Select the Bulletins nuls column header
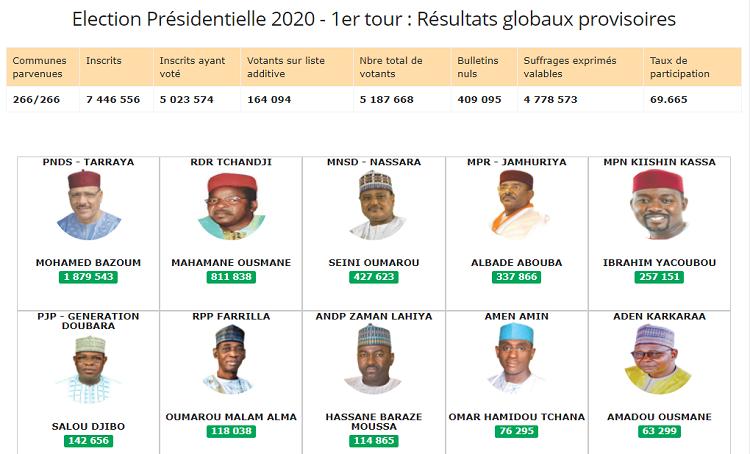Image resolution: width=750 pixels, height=454 pixels. [x=484, y=67]
